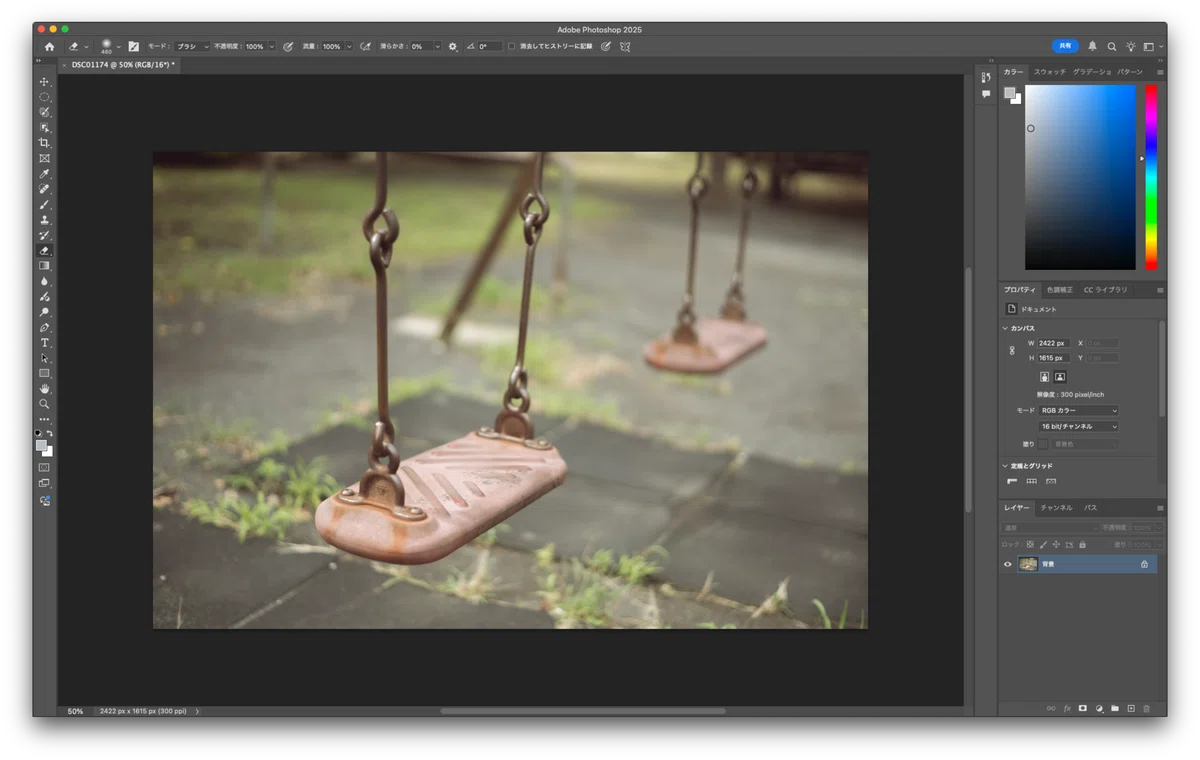Collapse the 定規とグリッド section
Viewport: 1200px width, 760px height.
click(x=1006, y=466)
